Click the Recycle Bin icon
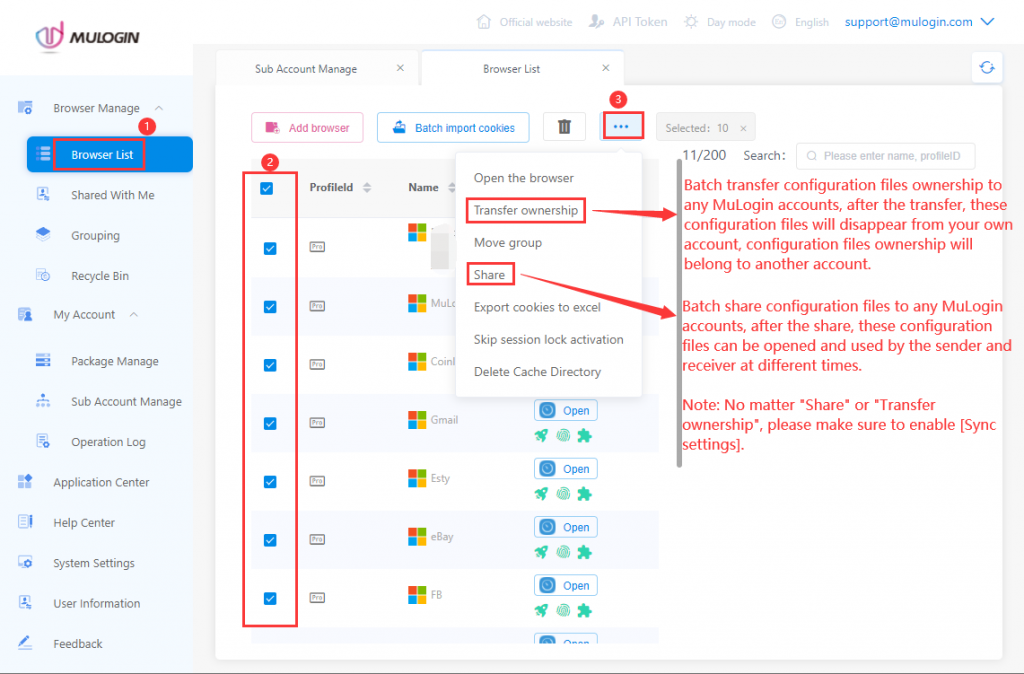The width and height of the screenshot is (1024, 674). [x=43, y=275]
